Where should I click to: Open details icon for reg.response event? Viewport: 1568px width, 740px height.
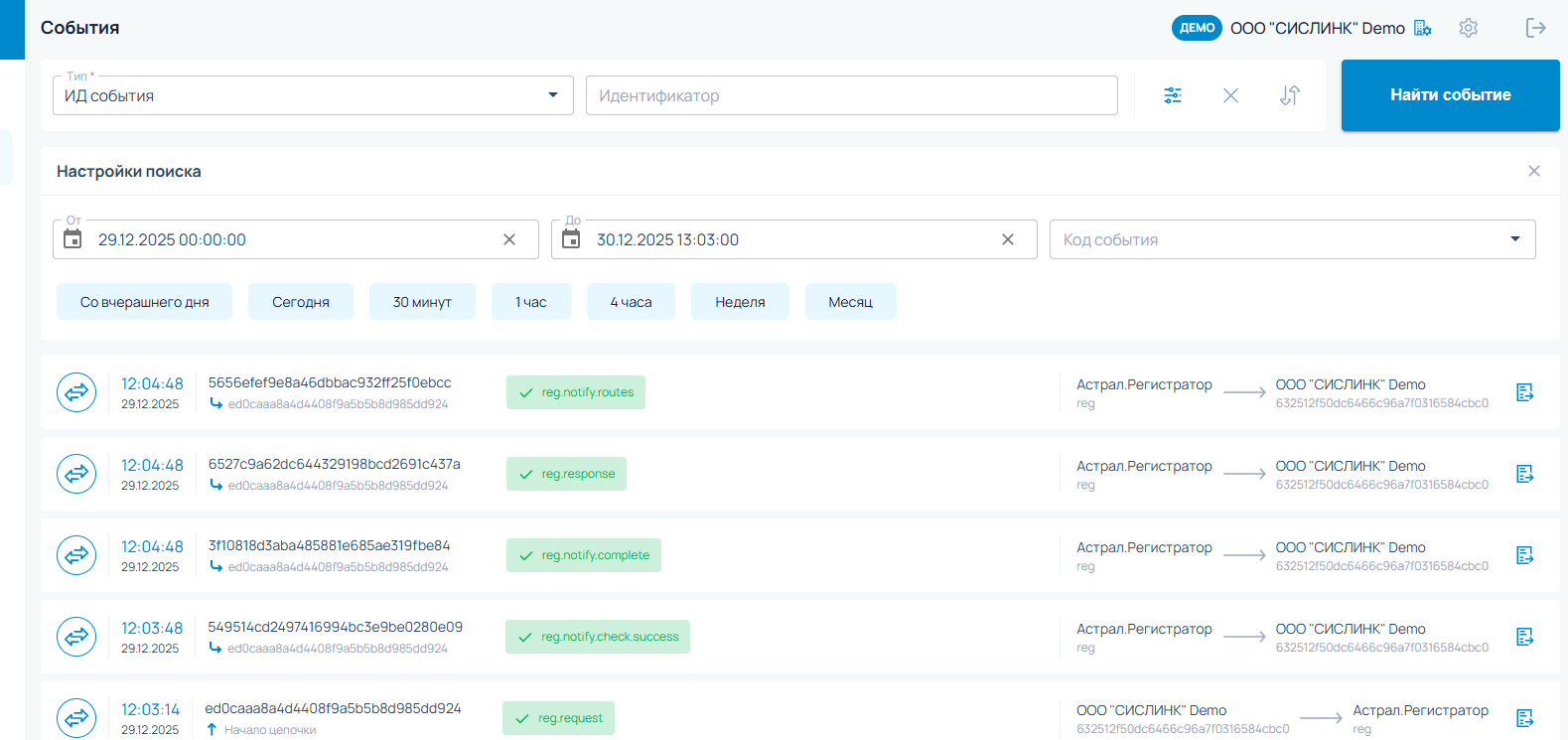pos(1525,474)
